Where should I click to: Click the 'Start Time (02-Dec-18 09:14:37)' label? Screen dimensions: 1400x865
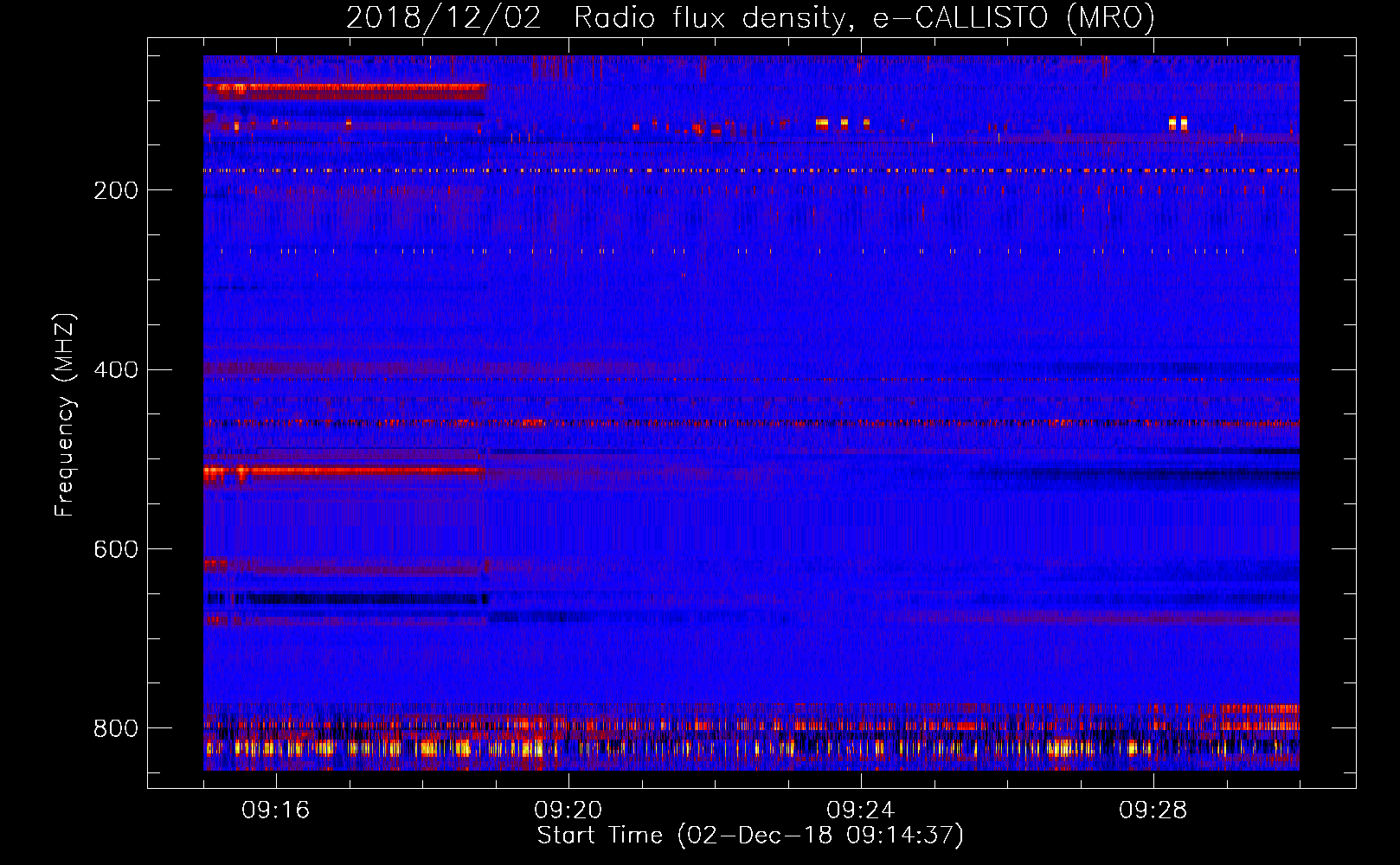[750, 836]
